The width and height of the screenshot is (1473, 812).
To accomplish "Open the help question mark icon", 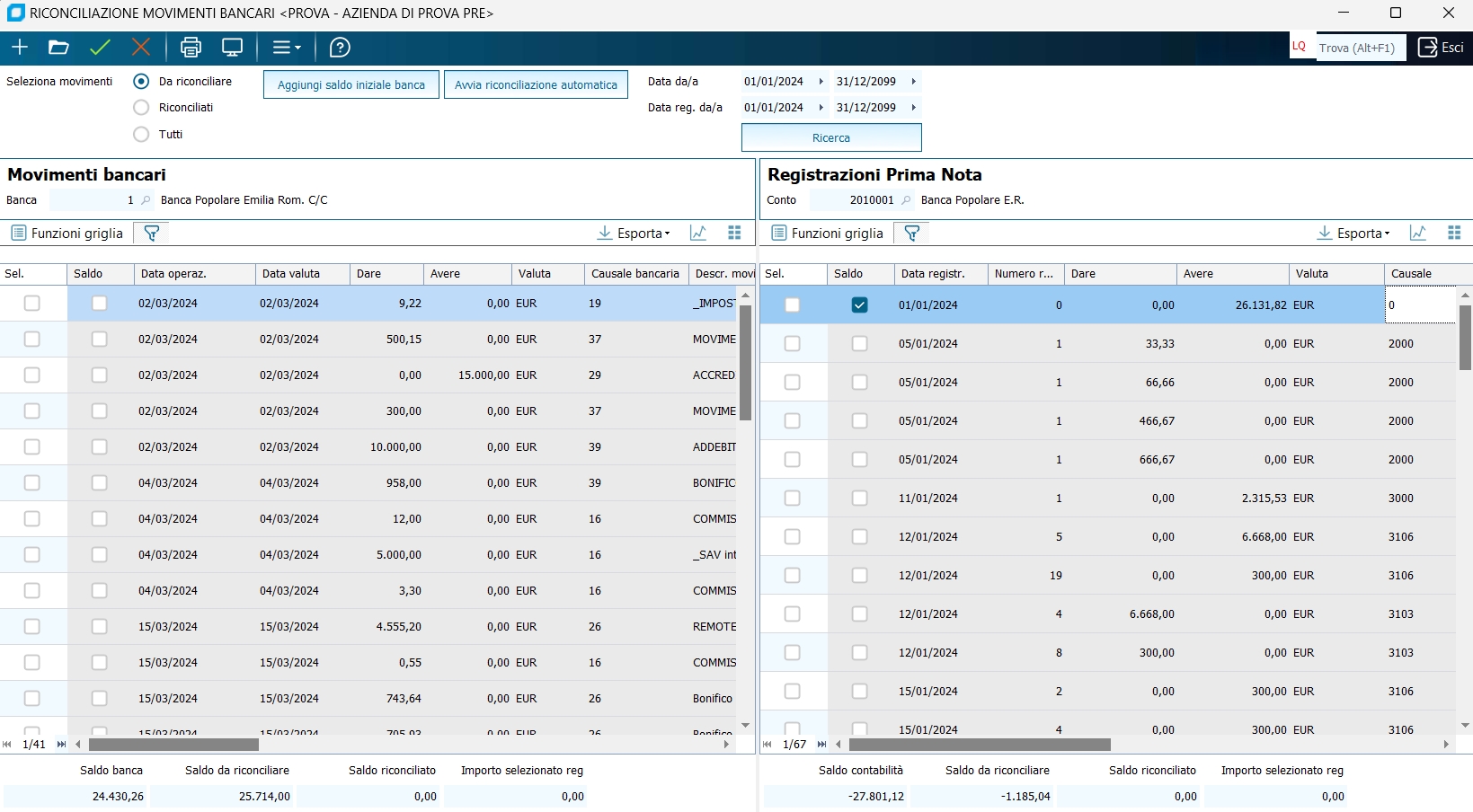I will [340, 48].
